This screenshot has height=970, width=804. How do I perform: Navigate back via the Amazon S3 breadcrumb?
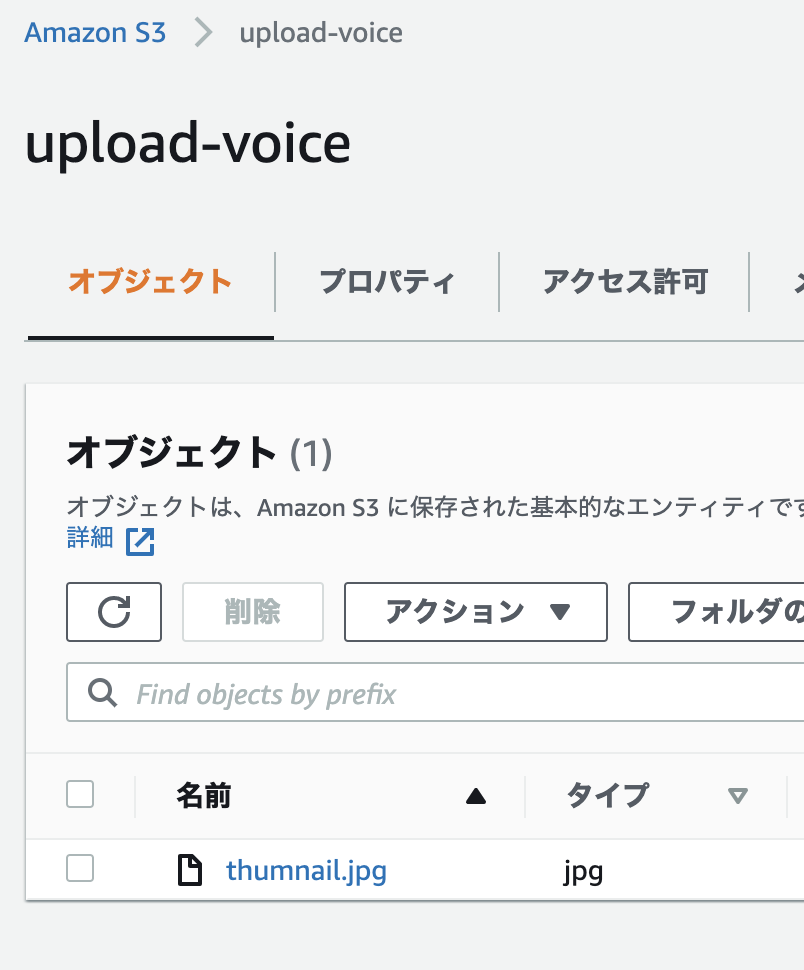pos(95,31)
